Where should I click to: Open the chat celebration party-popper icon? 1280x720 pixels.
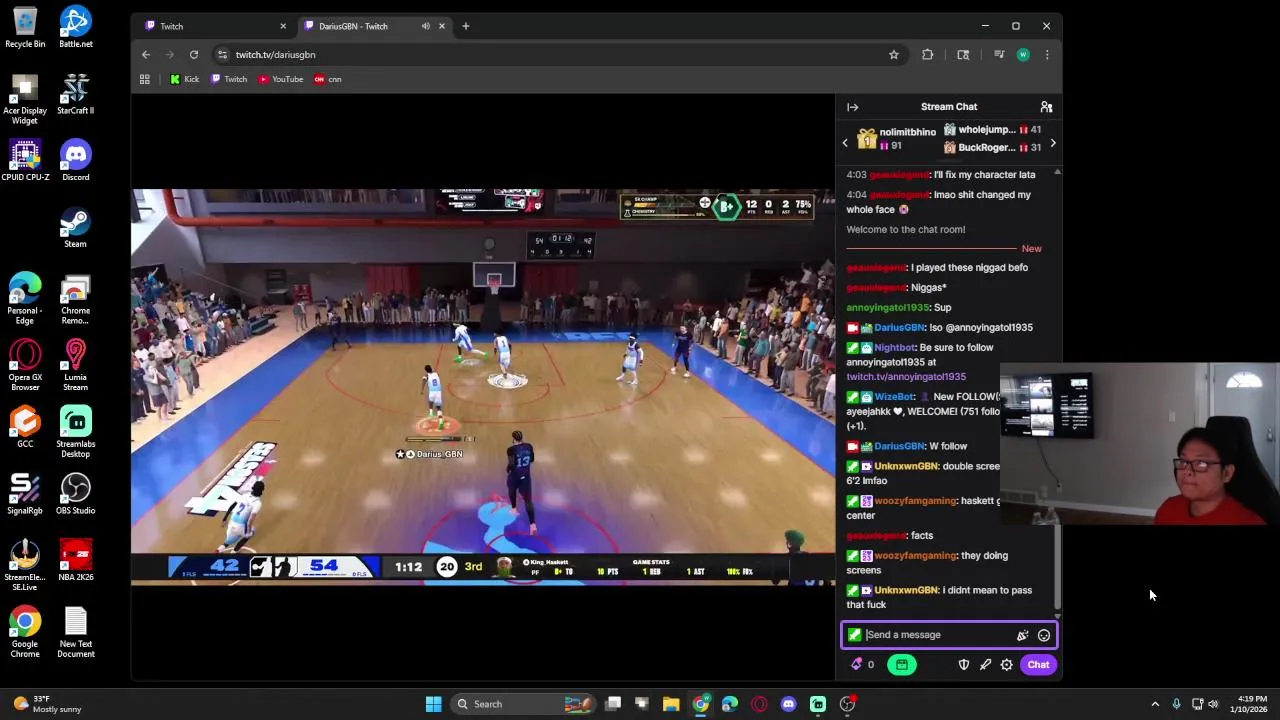[x=1022, y=635]
